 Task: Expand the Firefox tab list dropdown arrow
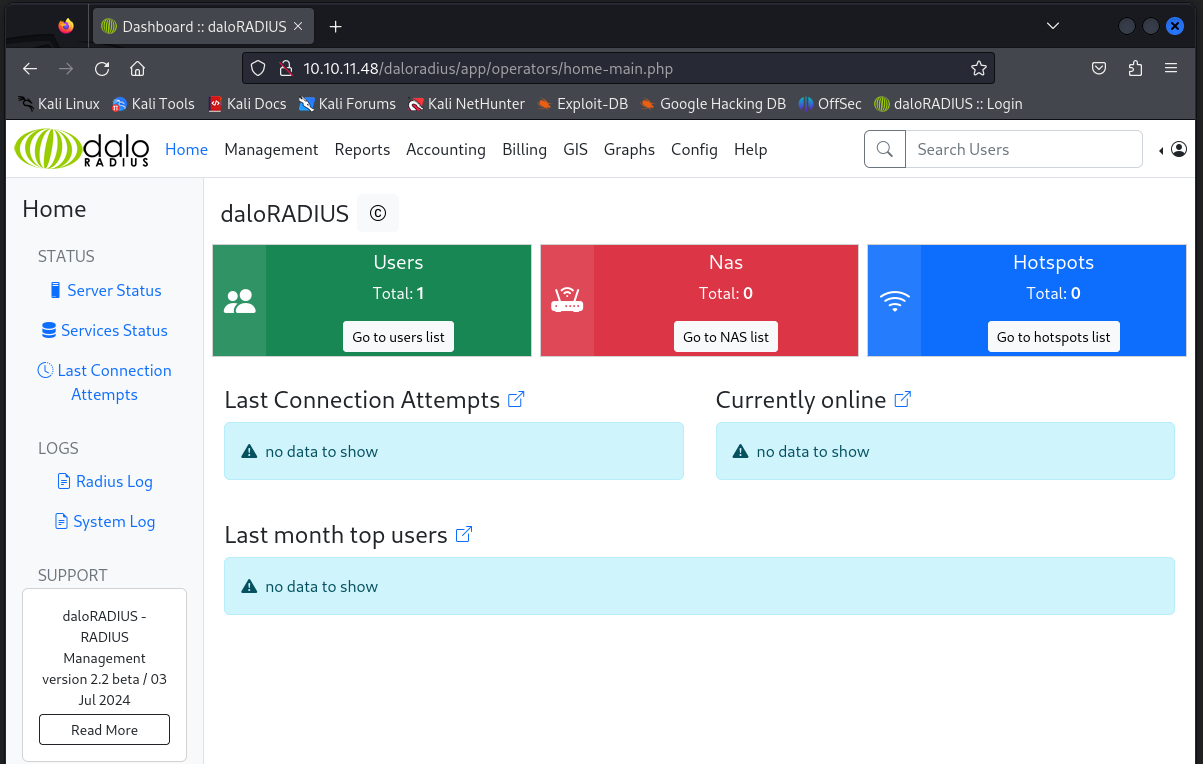(1053, 26)
